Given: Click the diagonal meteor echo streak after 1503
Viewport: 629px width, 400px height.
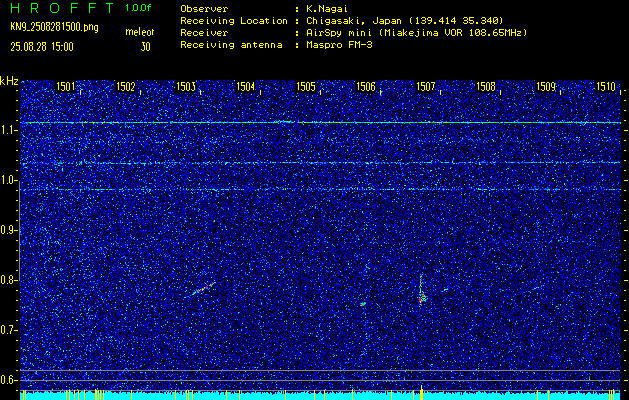Looking at the screenshot, I should pyautogui.click(x=202, y=289).
